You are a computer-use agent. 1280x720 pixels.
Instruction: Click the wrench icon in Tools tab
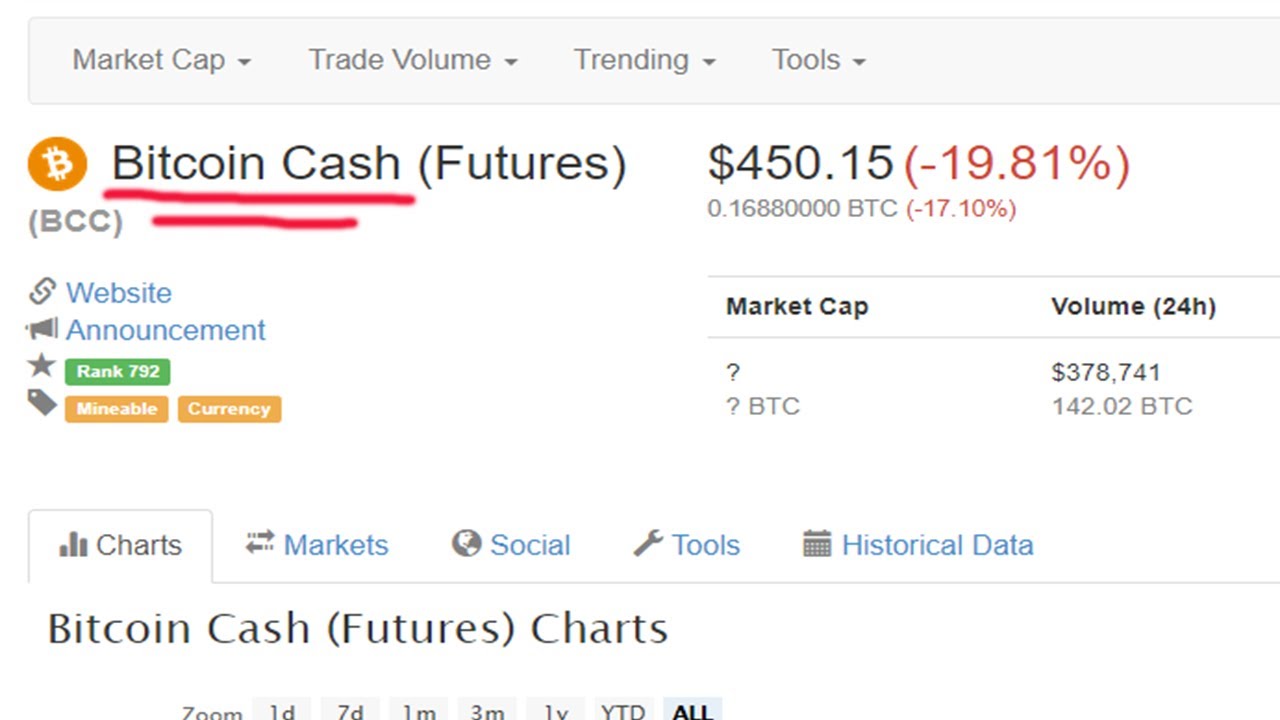[x=648, y=544]
